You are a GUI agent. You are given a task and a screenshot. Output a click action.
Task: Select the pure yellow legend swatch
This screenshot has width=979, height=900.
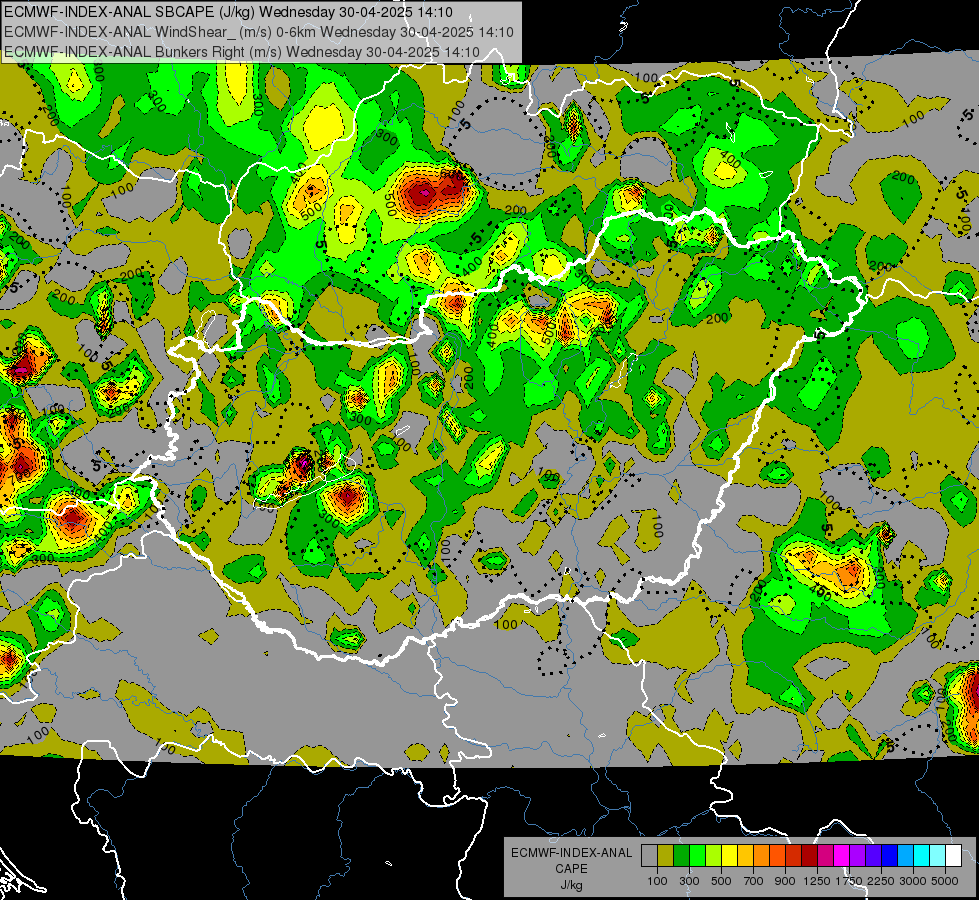point(729,856)
